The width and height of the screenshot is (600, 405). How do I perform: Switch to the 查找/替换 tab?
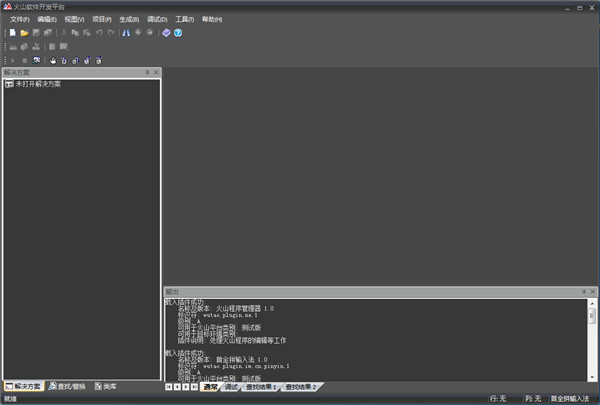pos(66,386)
